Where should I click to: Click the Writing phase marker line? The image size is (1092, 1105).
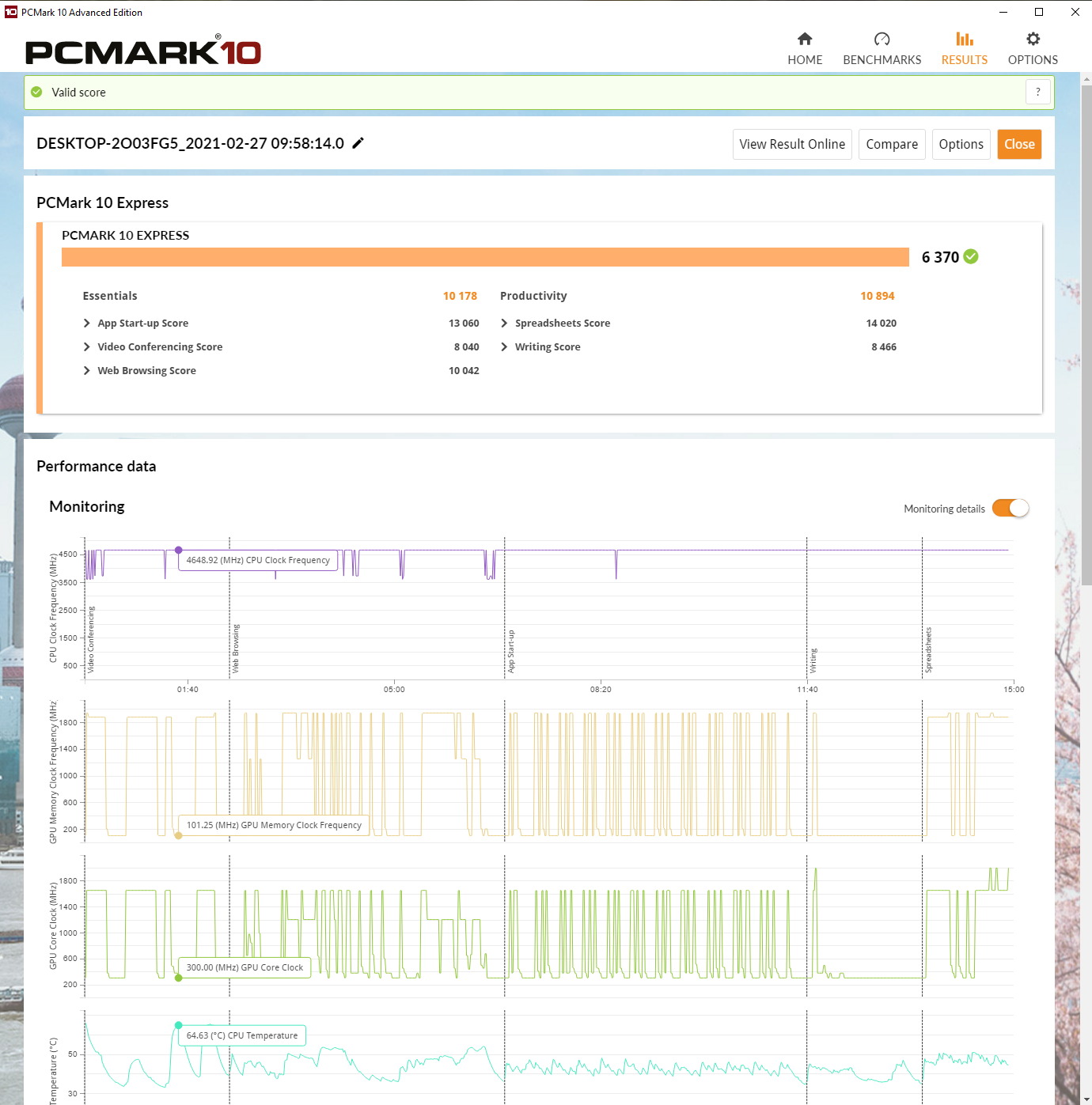pyautogui.click(x=807, y=607)
